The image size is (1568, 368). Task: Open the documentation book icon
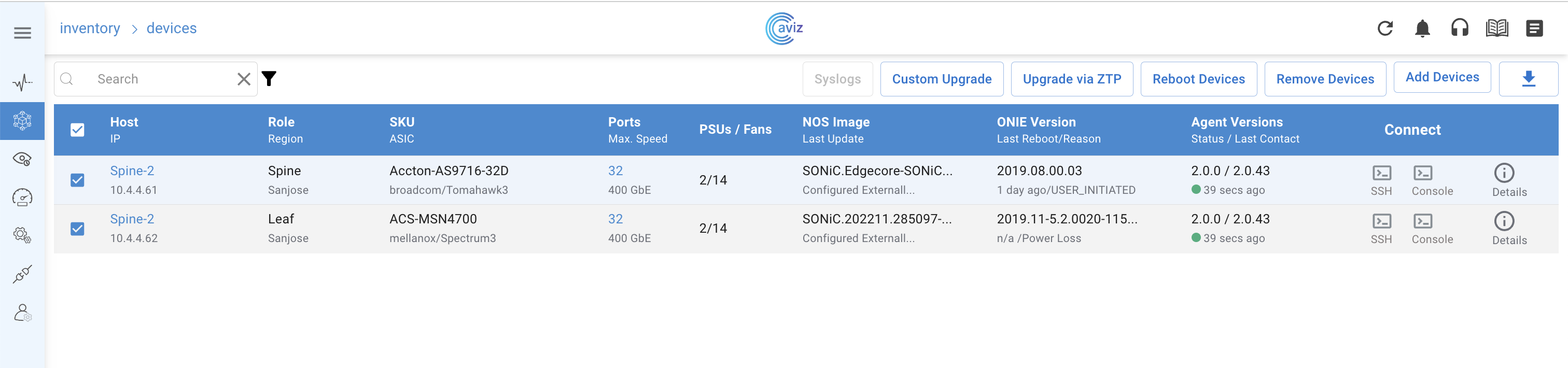tap(1497, 29)
